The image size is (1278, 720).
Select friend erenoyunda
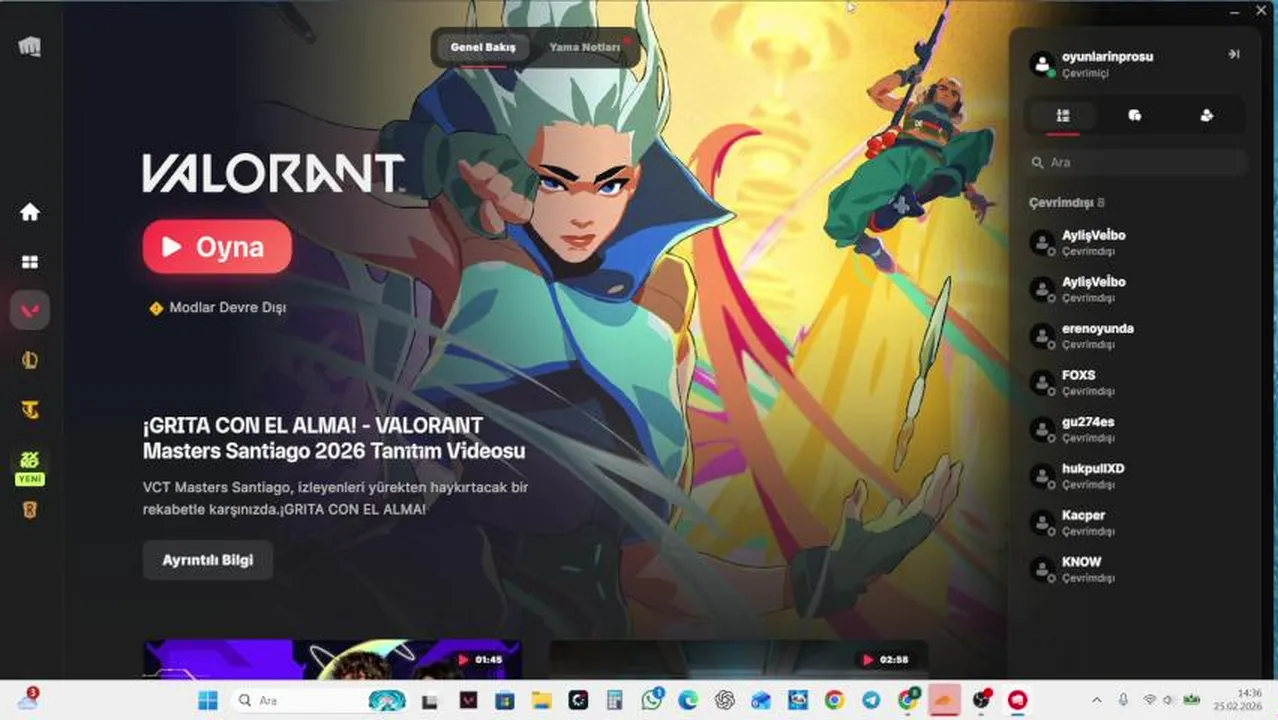coord(1138,336)
